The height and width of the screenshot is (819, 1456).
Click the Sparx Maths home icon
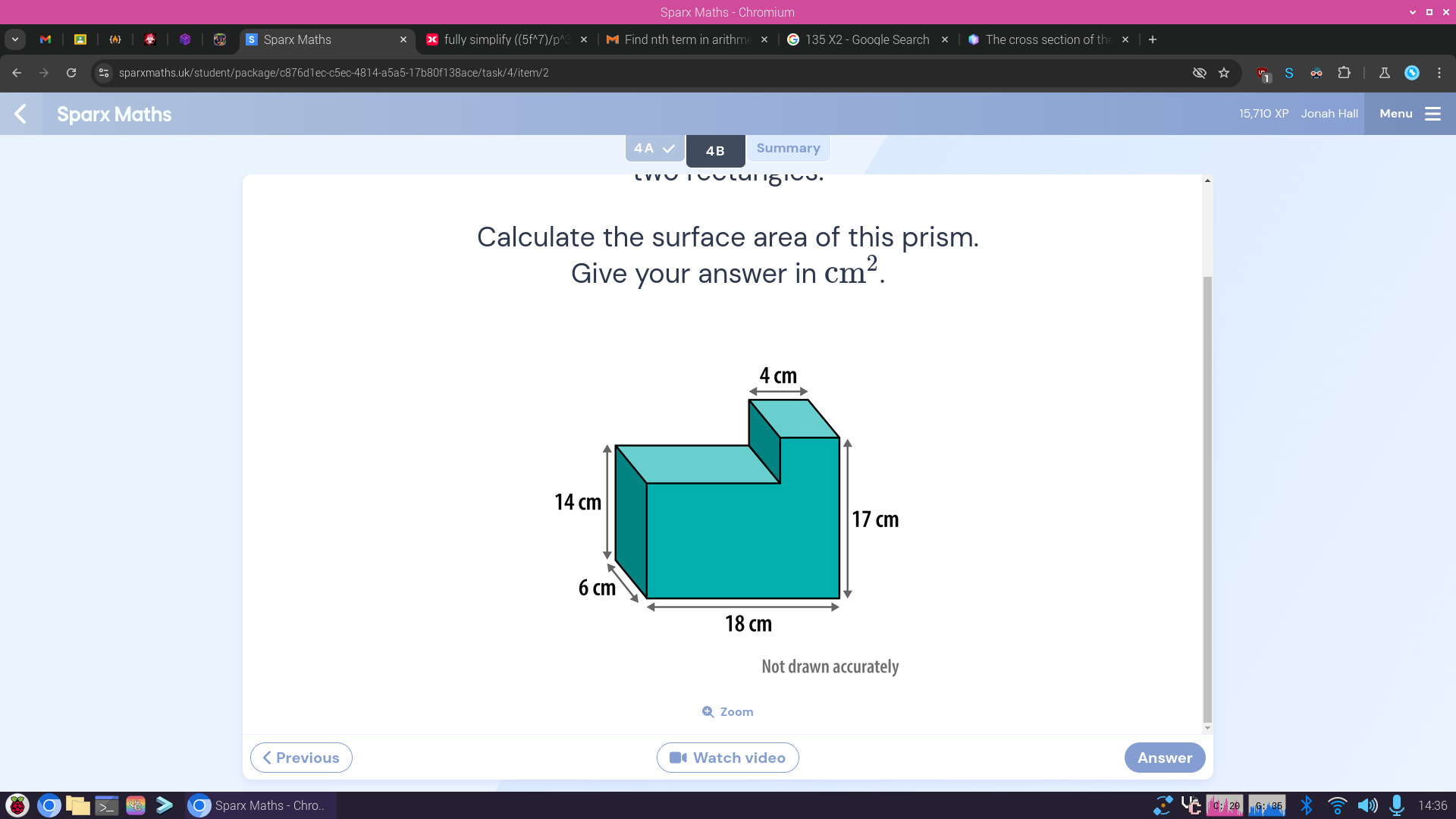[x=114, y=113]
